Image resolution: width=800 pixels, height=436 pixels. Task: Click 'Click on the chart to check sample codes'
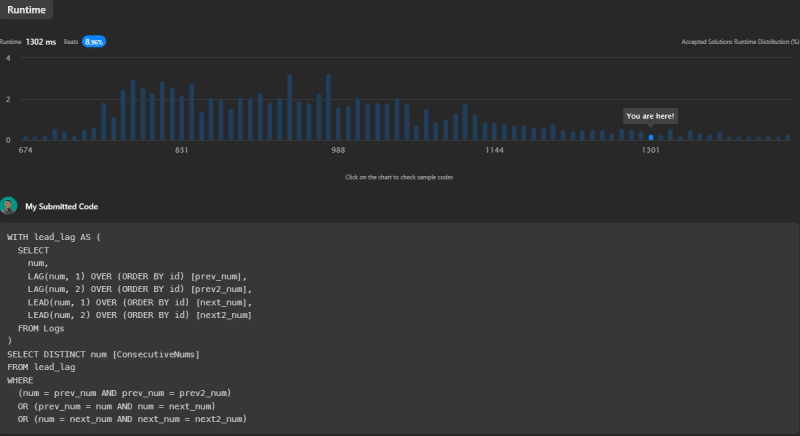click(399, 177)
